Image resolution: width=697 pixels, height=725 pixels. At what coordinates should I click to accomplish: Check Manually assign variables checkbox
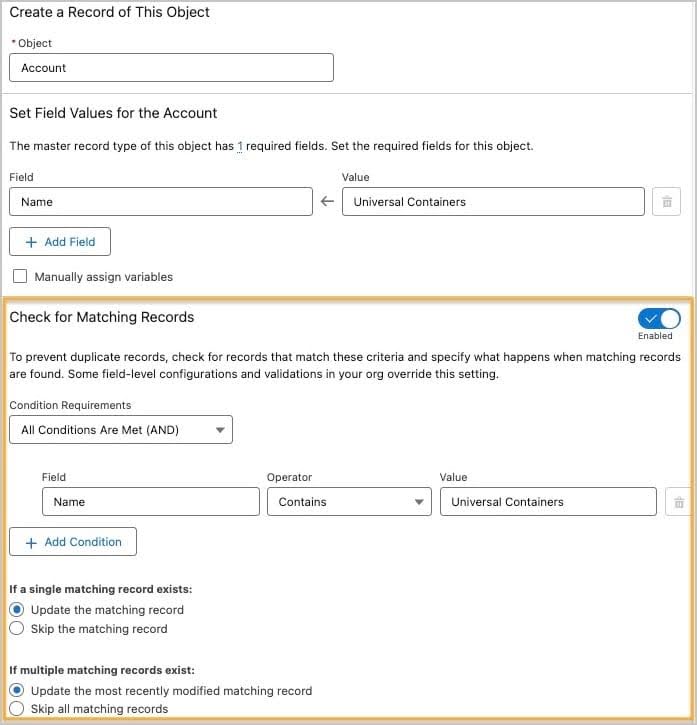tap(20, 277)
